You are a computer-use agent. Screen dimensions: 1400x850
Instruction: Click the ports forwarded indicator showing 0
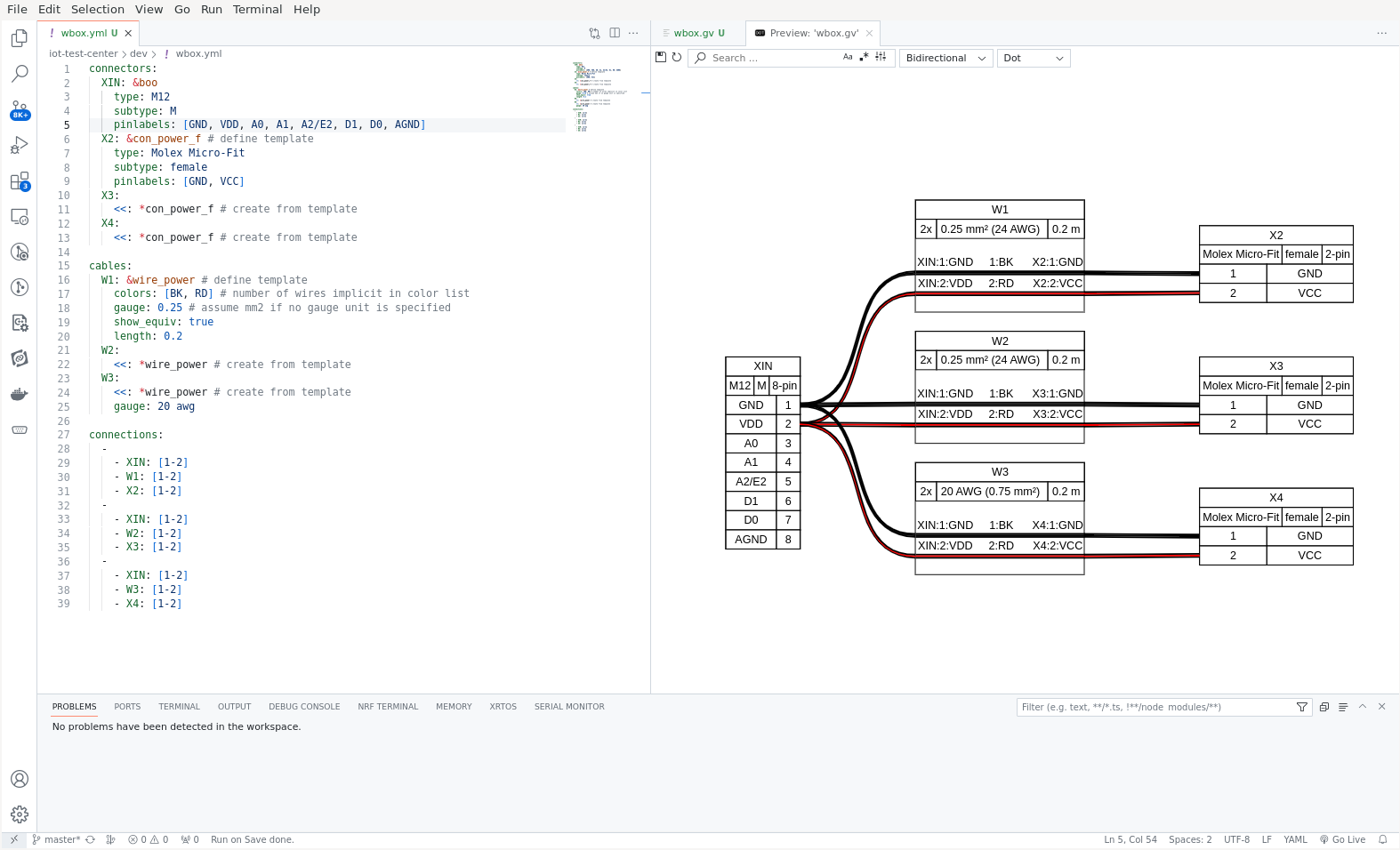(189, 839)
